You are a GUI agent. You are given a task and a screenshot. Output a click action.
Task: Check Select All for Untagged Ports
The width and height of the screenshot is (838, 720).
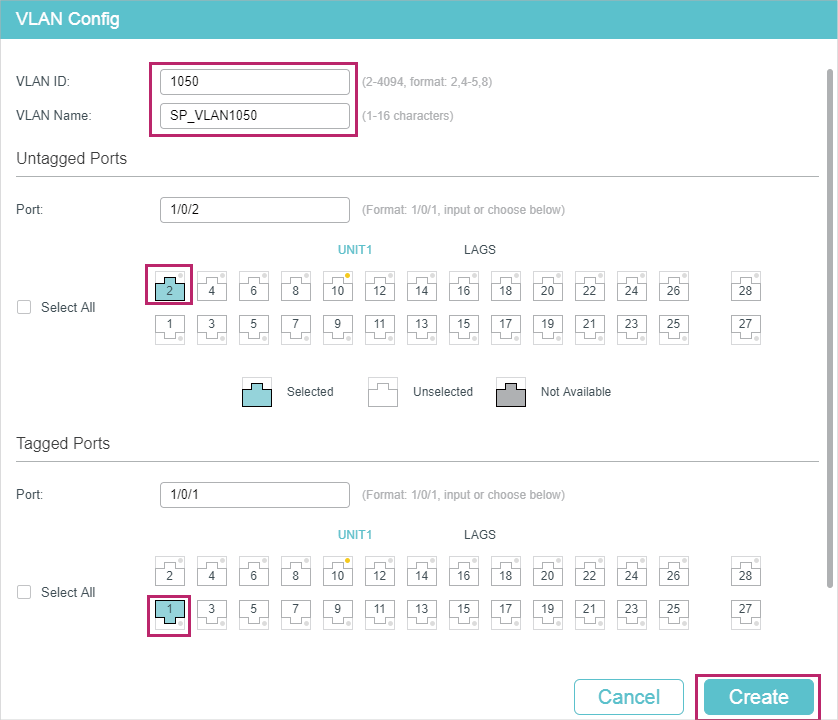(x=24, y=307)
